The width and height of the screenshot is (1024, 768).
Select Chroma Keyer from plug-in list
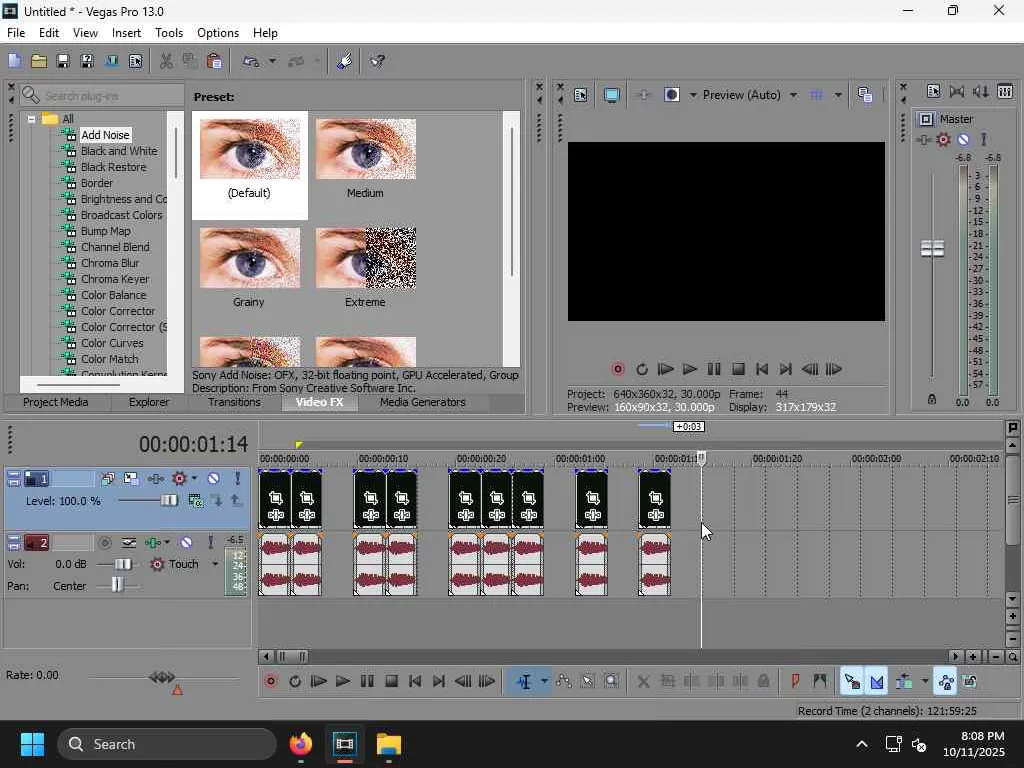pos(114,279)
